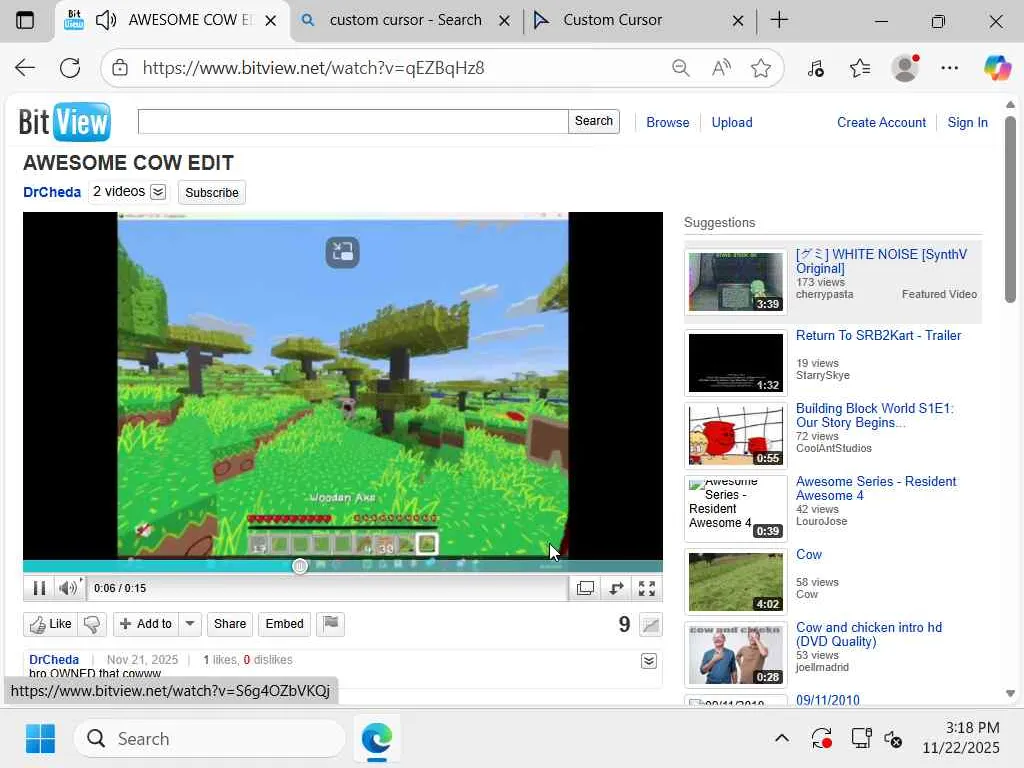Image resolution: width=1024 pixels, height=768 pixels.
Task: Go to Create Account
Action: (x=882, y=122)
